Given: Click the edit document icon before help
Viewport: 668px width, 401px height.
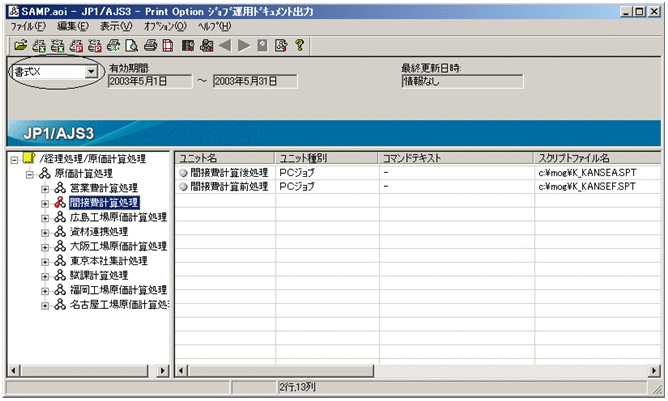Looking at the screenshot, I should tap(281, 45).
